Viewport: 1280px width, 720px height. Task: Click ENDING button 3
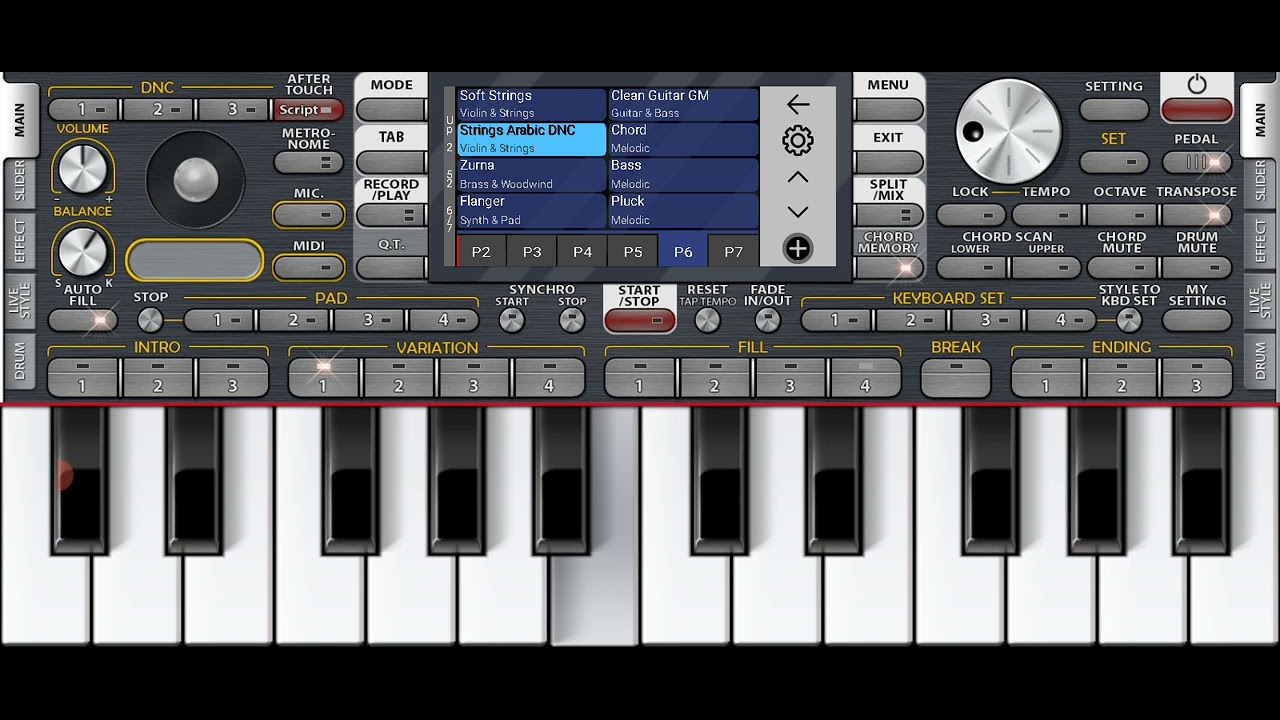click(1196, 377)
